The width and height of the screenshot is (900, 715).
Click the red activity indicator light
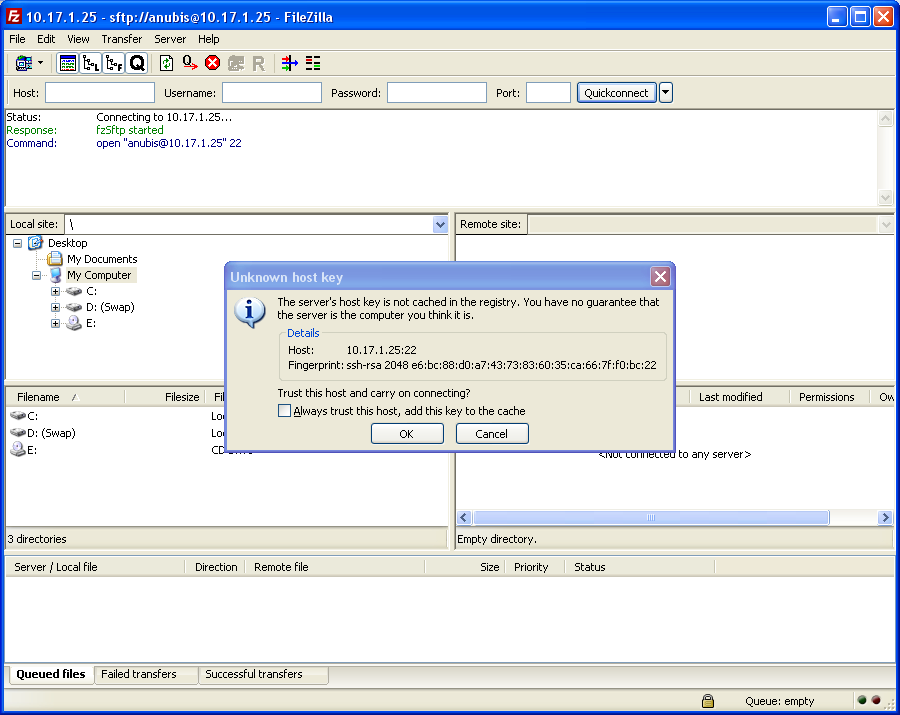pos(876,700)
